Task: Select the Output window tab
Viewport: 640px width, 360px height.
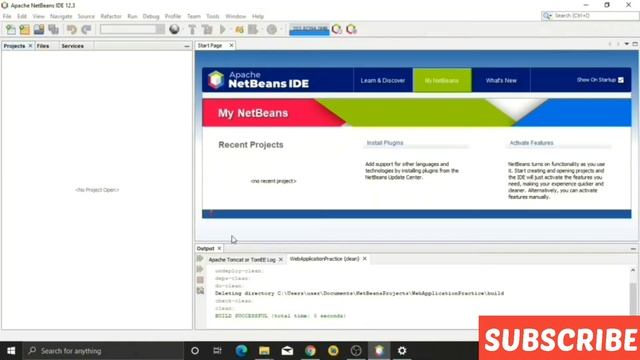Action: click(205, 248)
